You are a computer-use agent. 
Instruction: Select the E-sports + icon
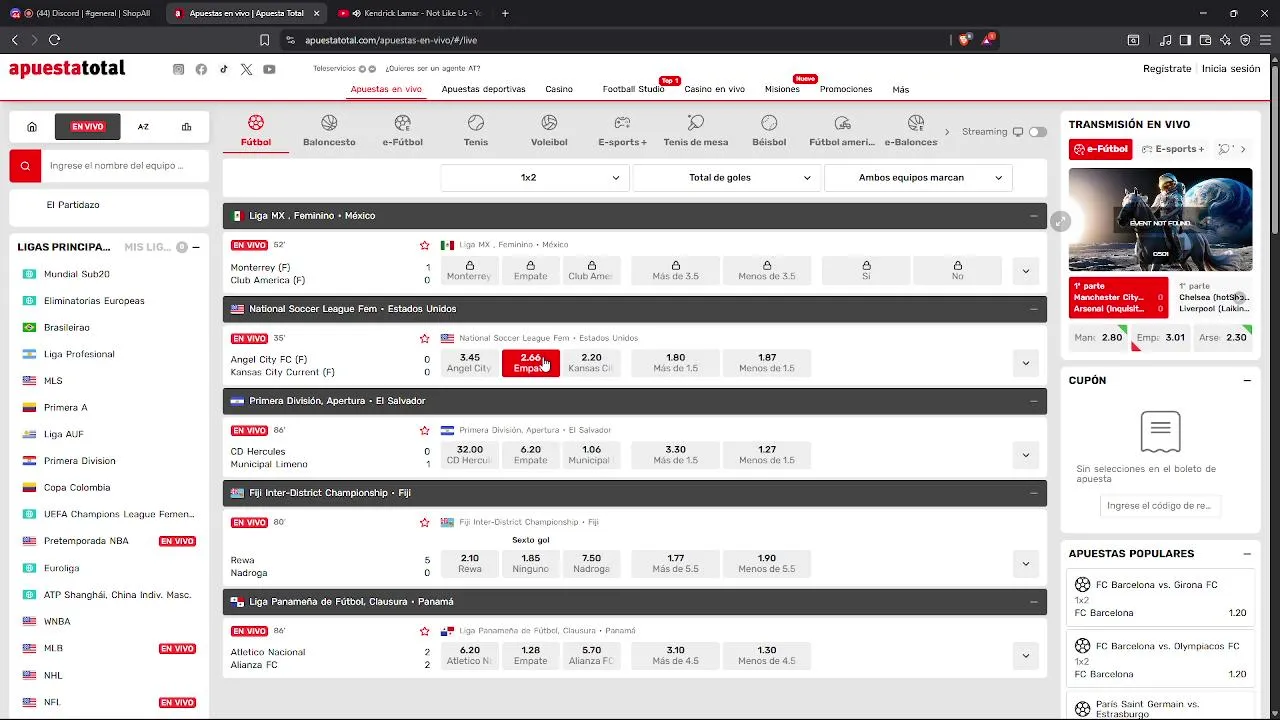tap(622, 130)
